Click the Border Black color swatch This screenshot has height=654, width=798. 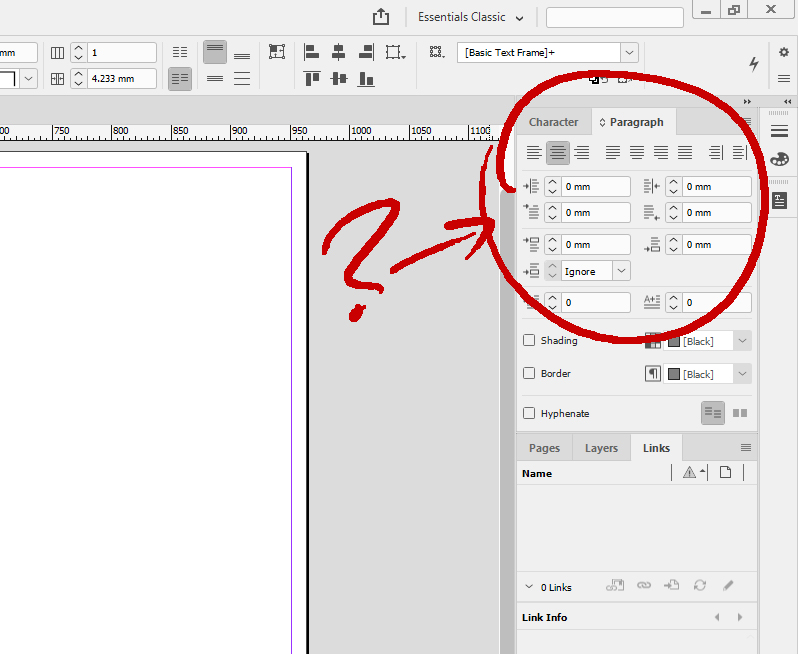pyautogui.click(x=674, y=374)
